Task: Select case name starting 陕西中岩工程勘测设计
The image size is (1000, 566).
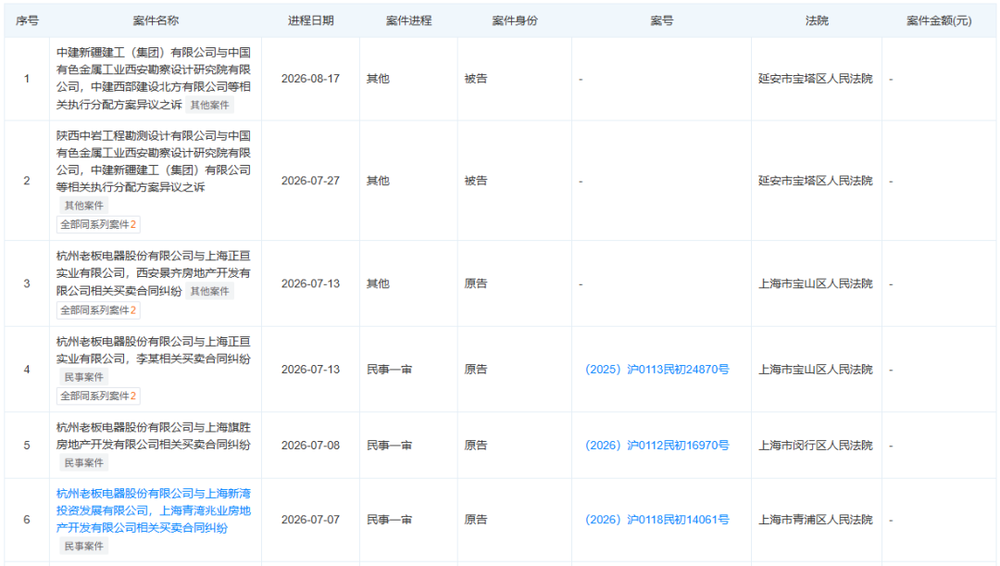Action: point(154,161)
